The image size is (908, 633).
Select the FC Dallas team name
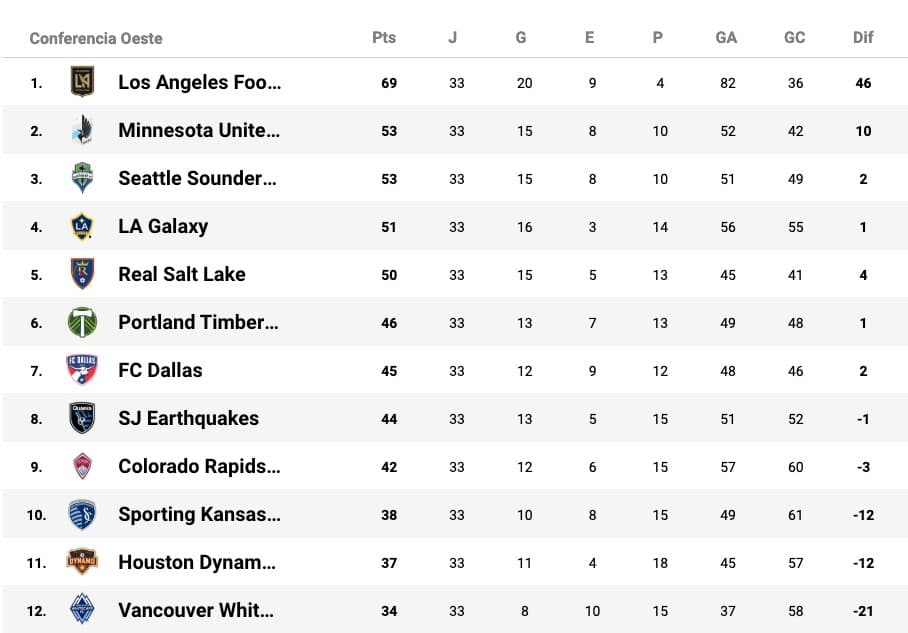coord(160,370)
